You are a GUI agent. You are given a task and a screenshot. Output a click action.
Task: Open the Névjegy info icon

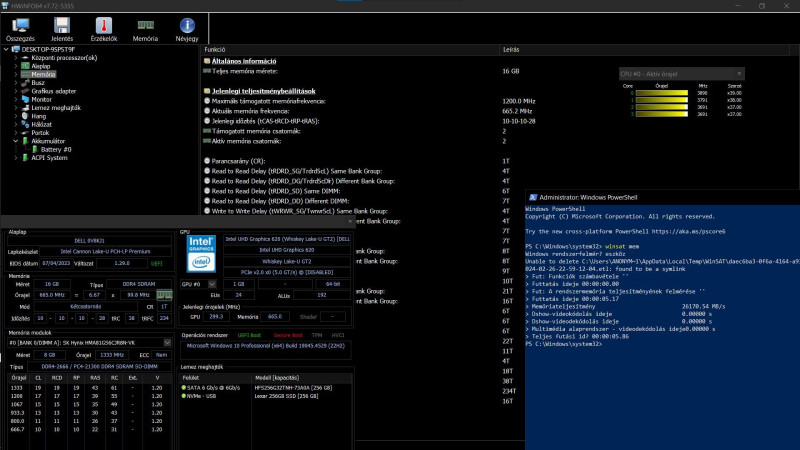point(187,26)
